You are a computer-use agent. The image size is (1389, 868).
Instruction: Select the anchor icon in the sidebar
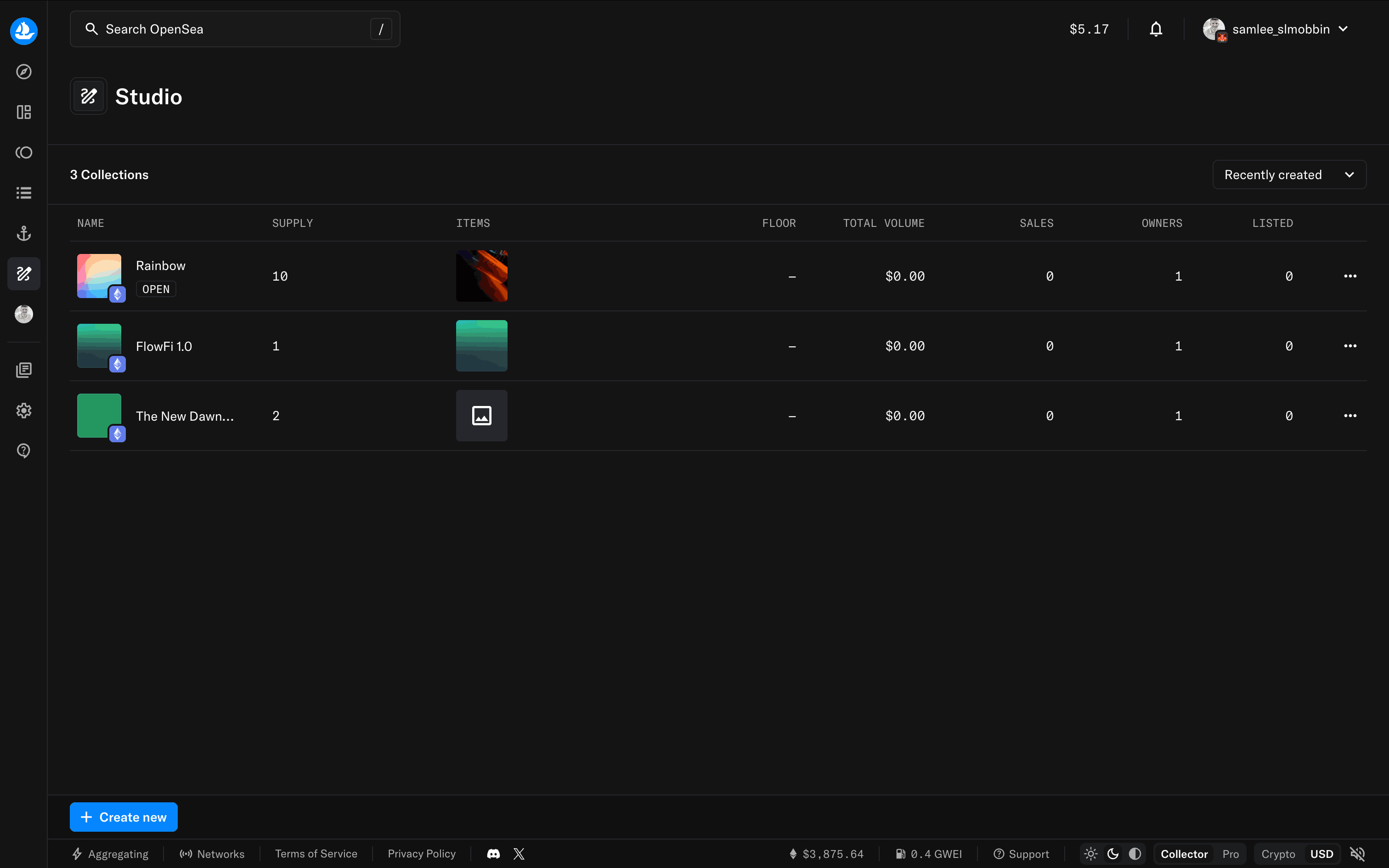tap(23, 233)
